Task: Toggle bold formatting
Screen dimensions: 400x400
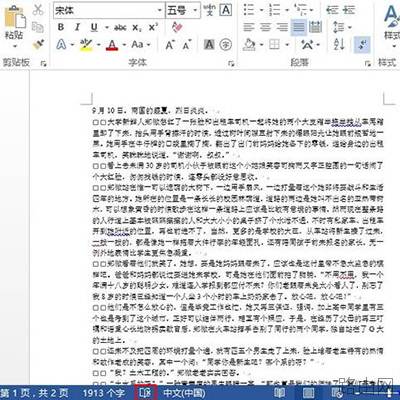Action: 61,27
